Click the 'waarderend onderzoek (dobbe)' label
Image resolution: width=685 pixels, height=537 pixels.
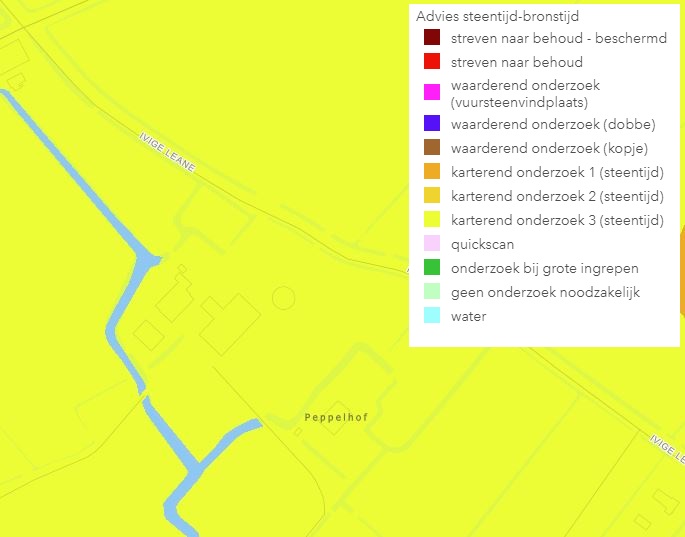(553, 125)
